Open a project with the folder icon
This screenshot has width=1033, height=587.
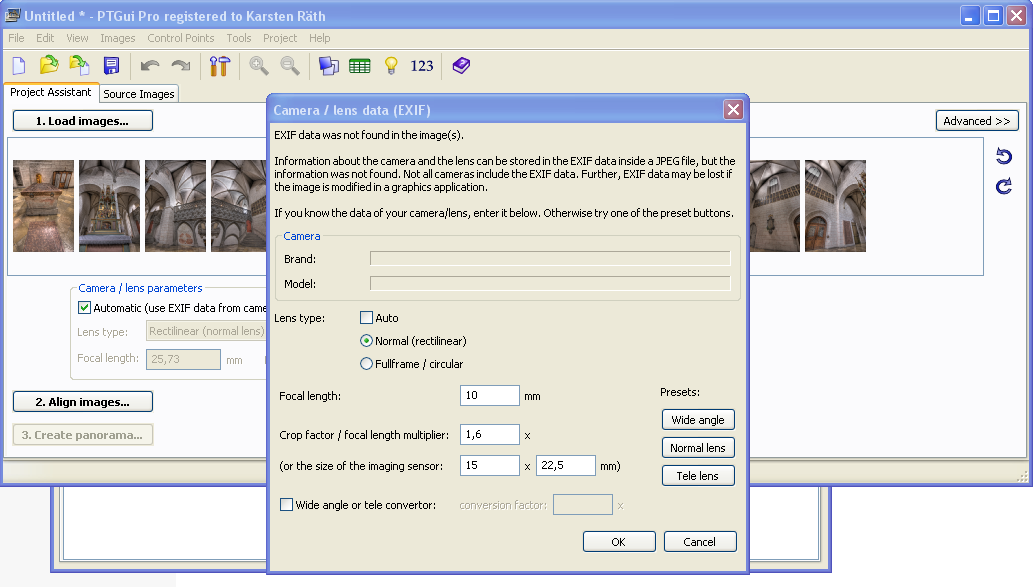point(49,66)
